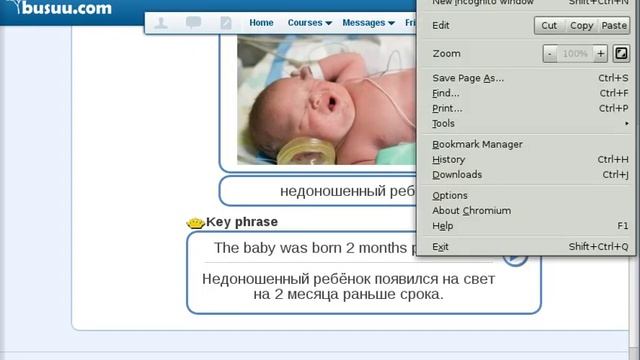
Task: Expand the Courses dropdown
Action: coord(309,23)
